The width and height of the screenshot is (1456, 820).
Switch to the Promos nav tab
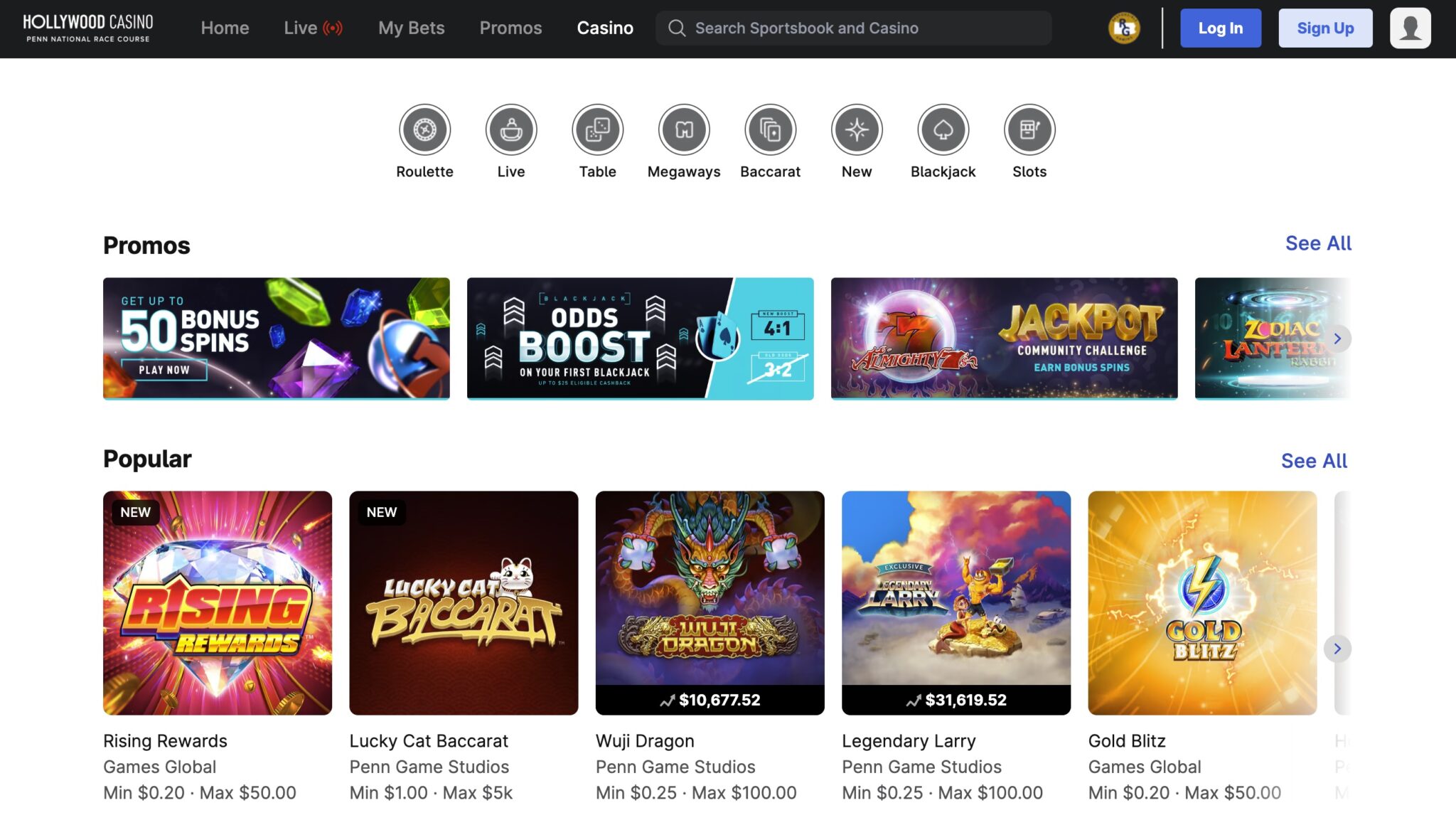[510, 28]
